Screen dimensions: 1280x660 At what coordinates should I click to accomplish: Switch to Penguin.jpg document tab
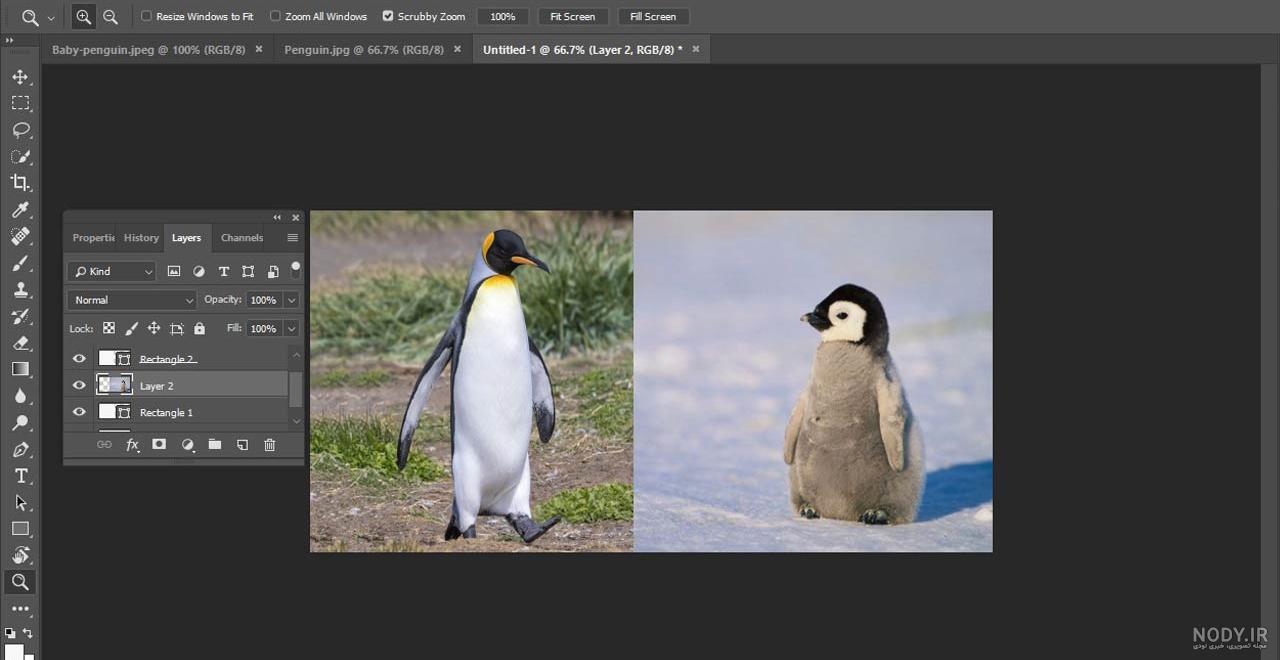(364, 49)
